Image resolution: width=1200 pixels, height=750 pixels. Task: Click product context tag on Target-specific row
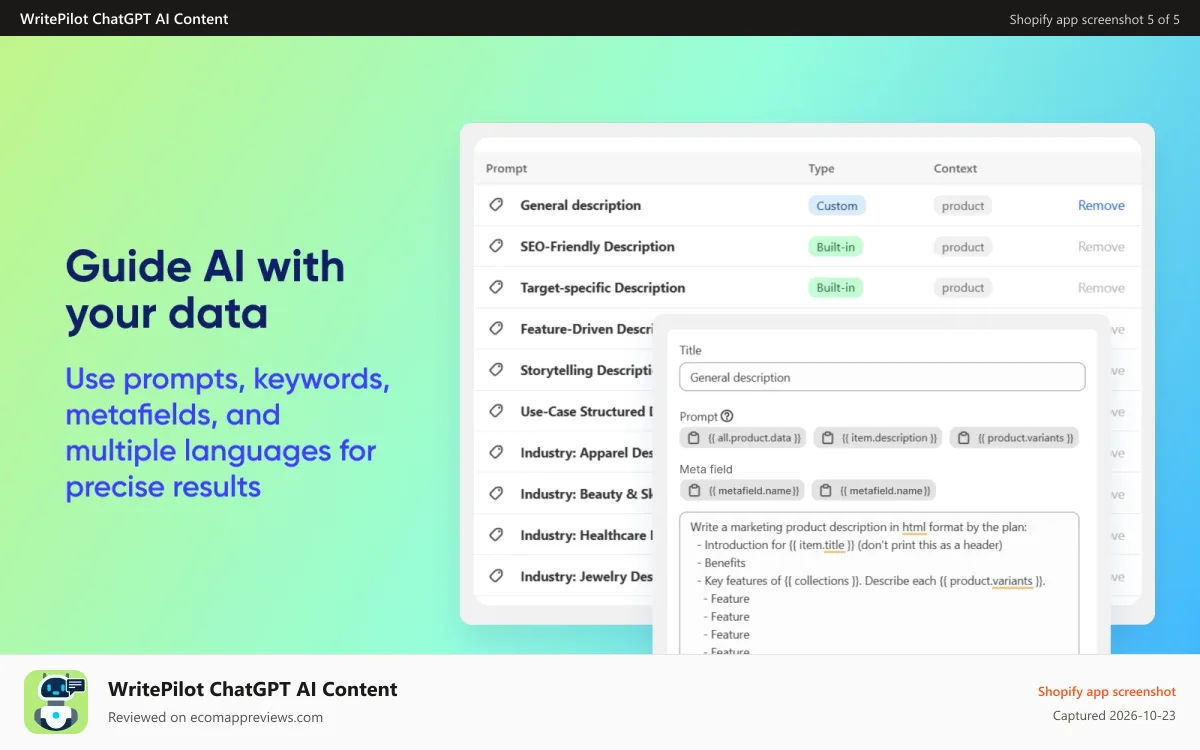pos(963,288)
